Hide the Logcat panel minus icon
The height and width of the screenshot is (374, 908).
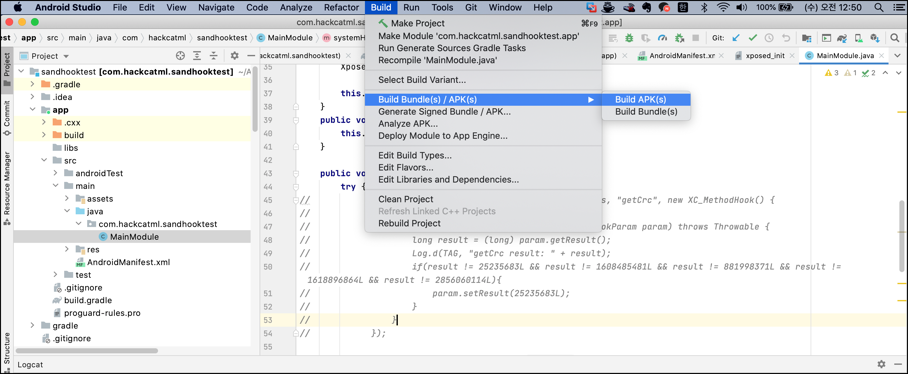coord(897,365)
